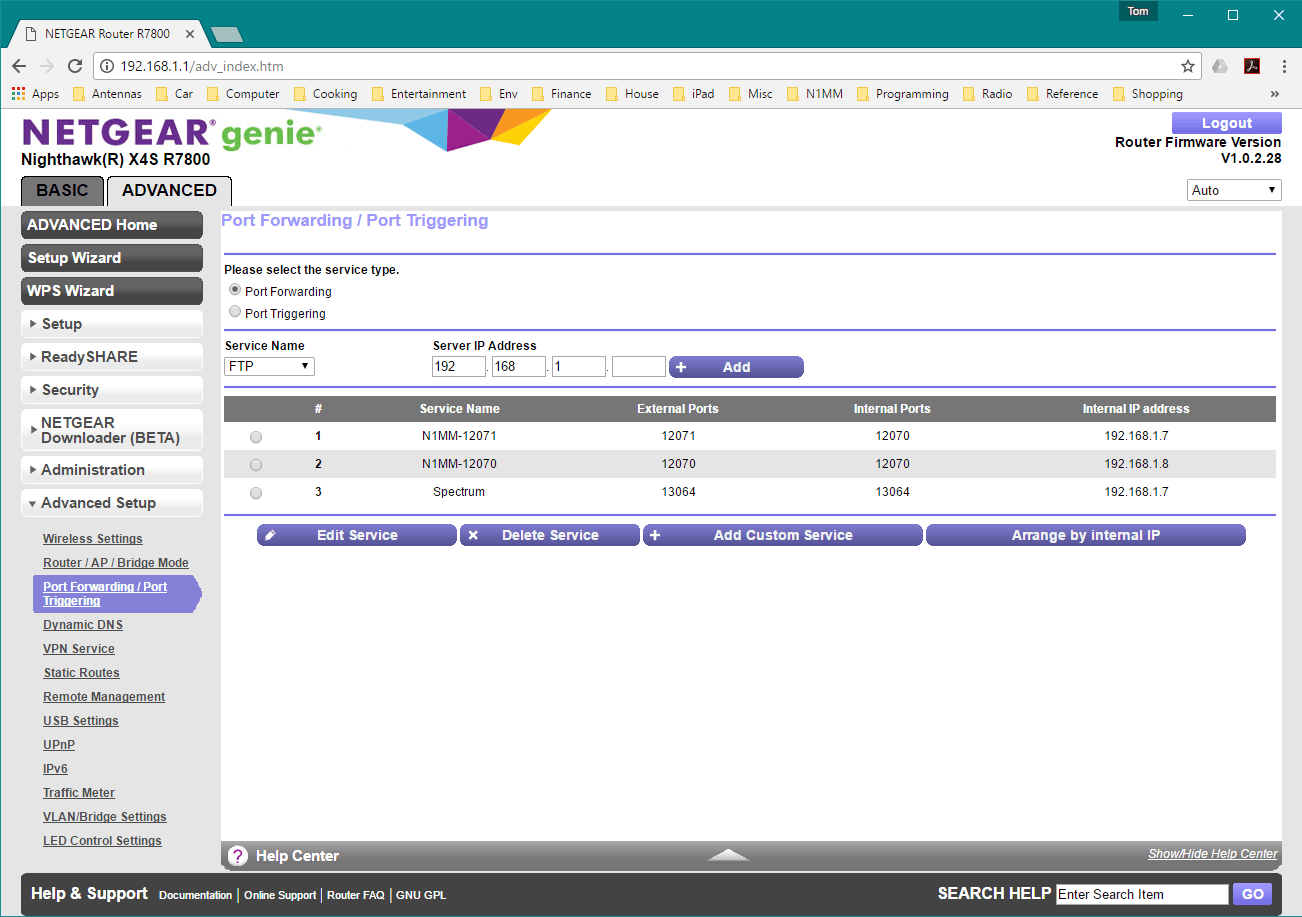This screenshot has height=917, width=1302.
Task: Show hidden bookmarks with chevron
Action: (x=1275, y=94)
